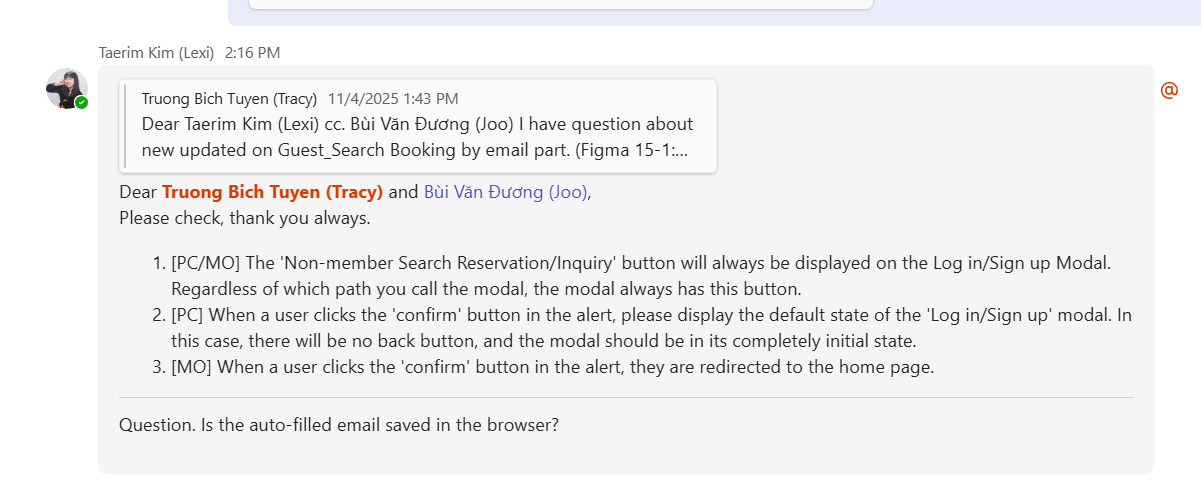Click the gray left bar of the quoted reply
Screen dimensions: 1201x492
point(123,125)
